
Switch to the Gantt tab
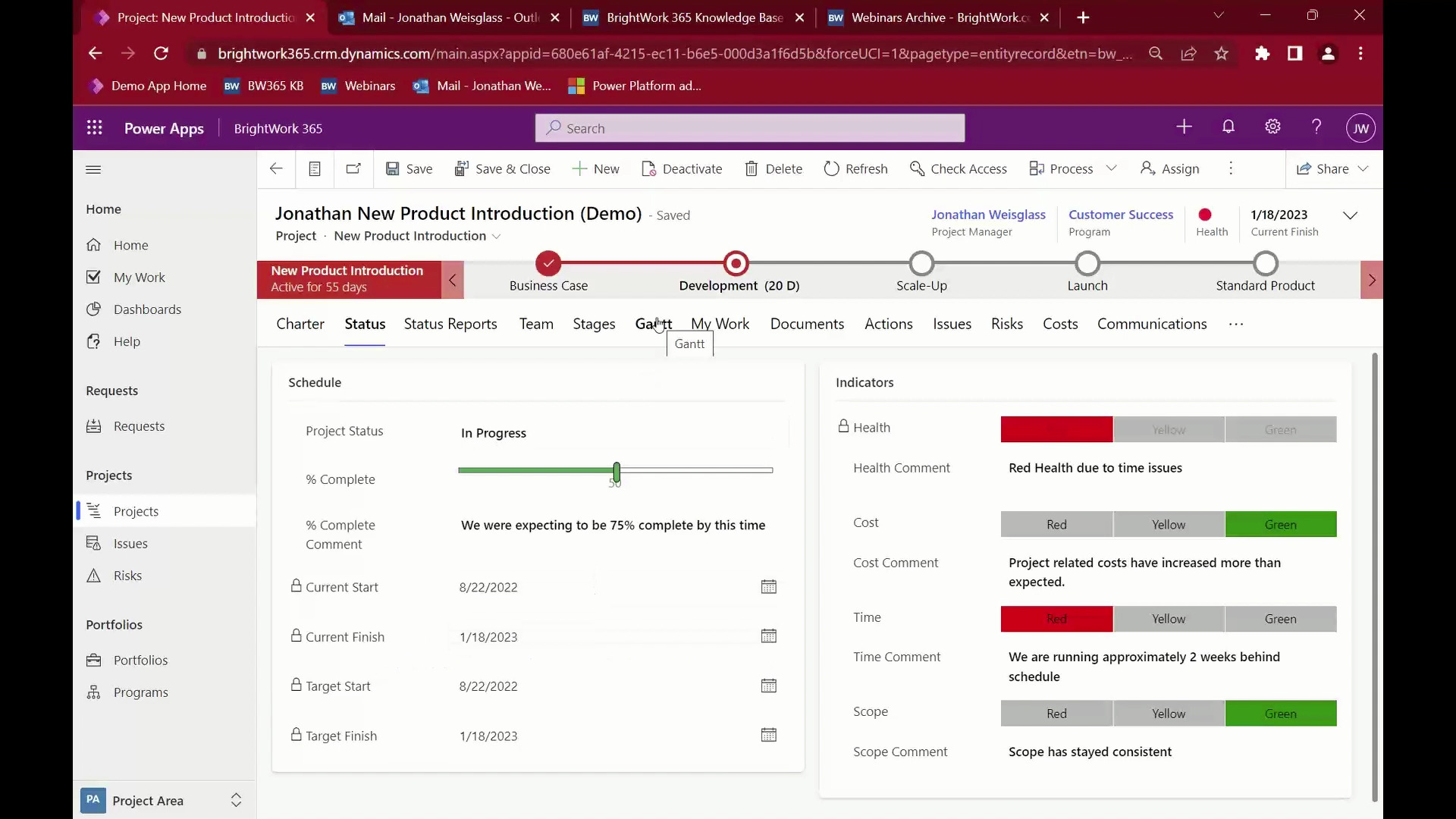tap(653, 324)
